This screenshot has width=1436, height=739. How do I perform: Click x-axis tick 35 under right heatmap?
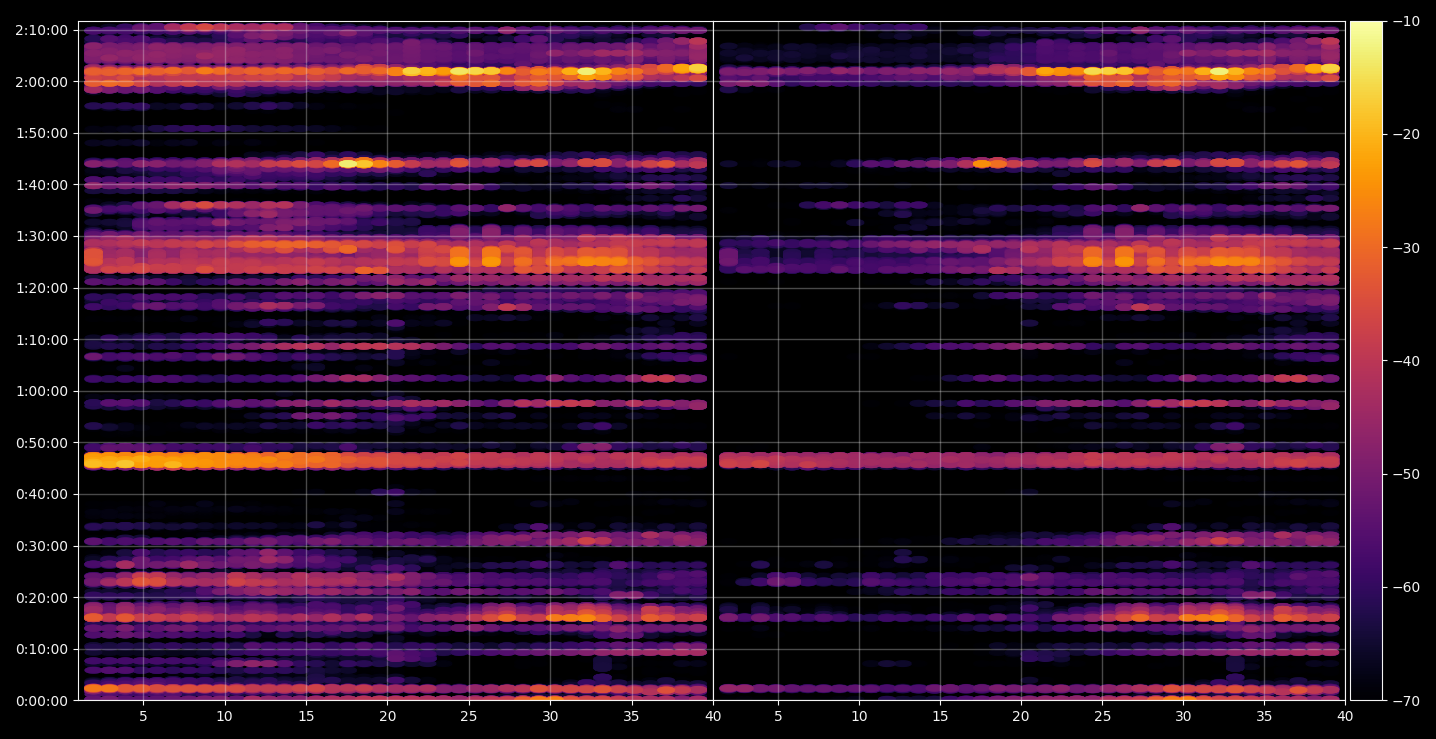(1264, 717)
